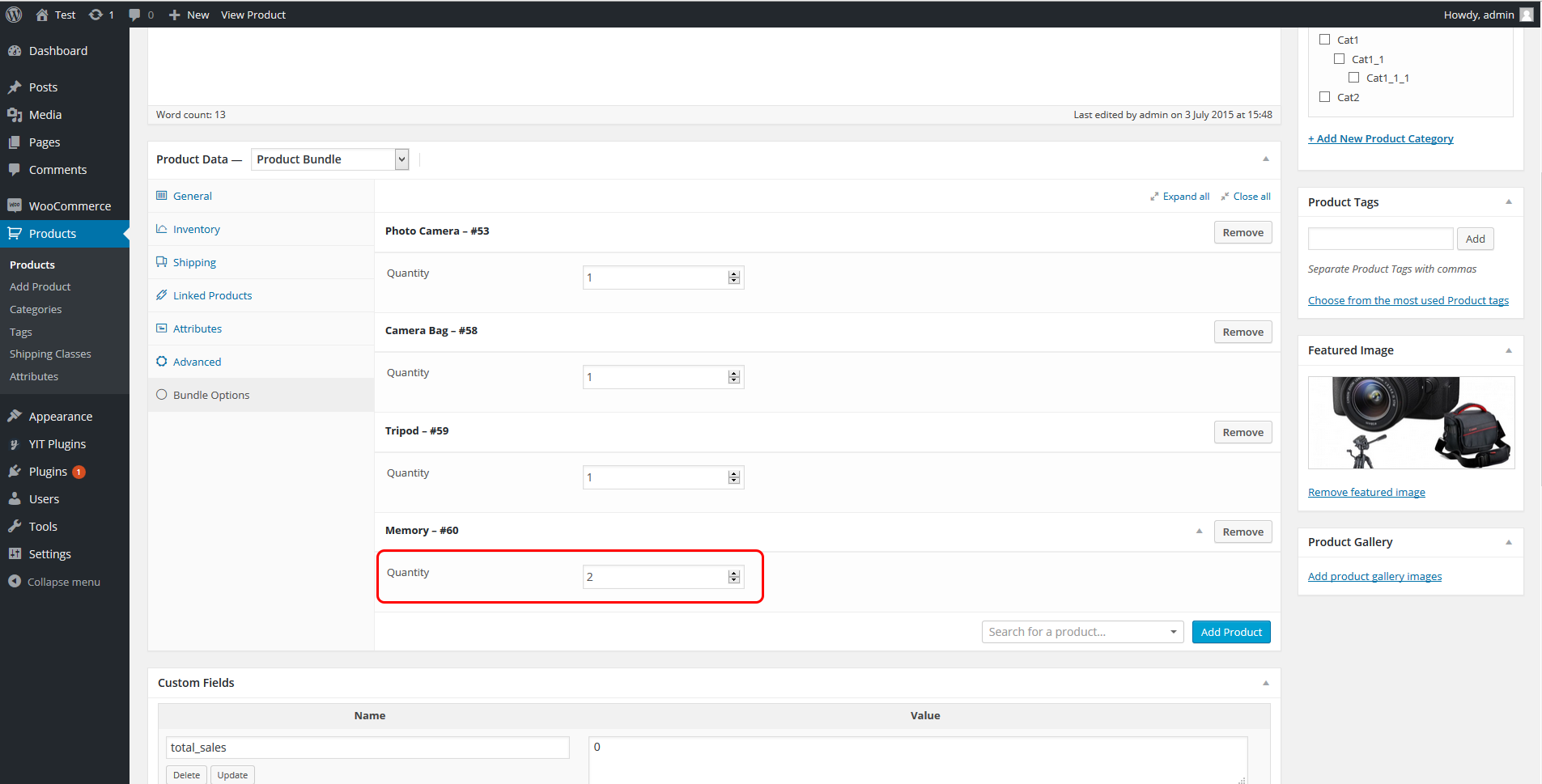1542x784 pixels.
Task: Open the Search for a product dropdown
Action: click(1082, 632)
